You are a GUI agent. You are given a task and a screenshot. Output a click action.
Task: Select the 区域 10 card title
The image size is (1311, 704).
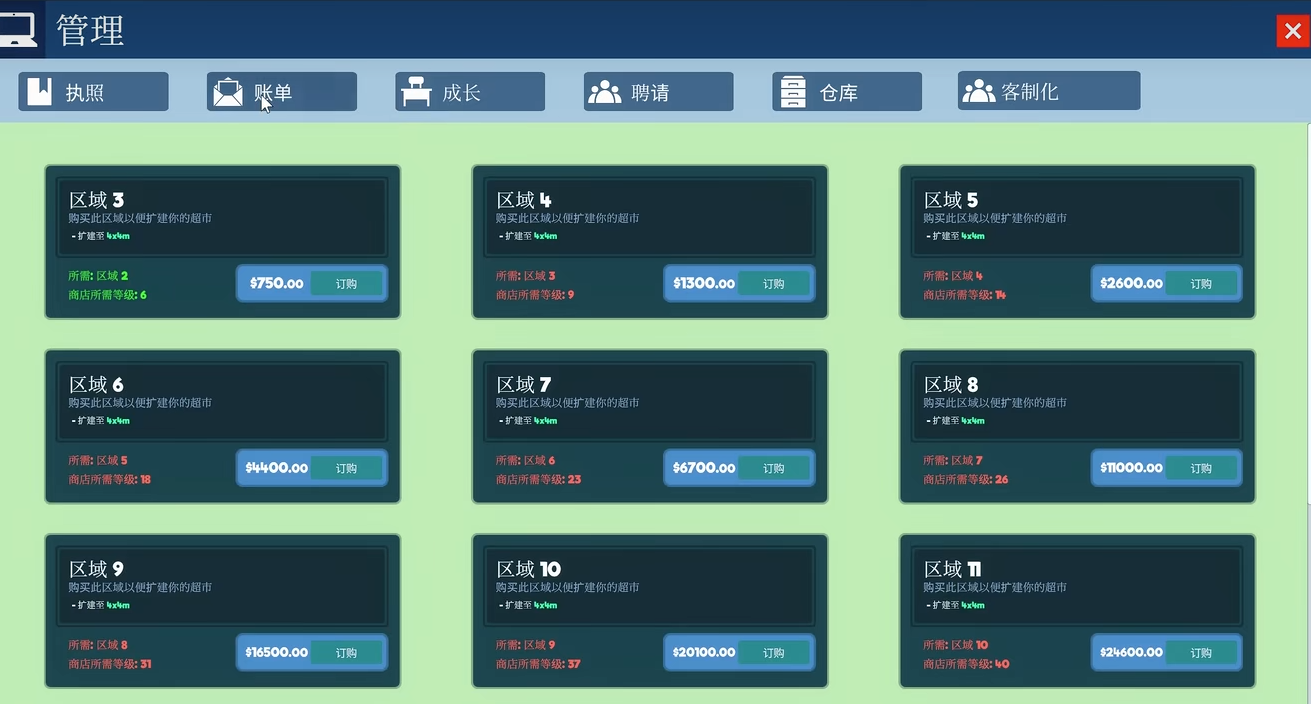click(x=529, y=569)
